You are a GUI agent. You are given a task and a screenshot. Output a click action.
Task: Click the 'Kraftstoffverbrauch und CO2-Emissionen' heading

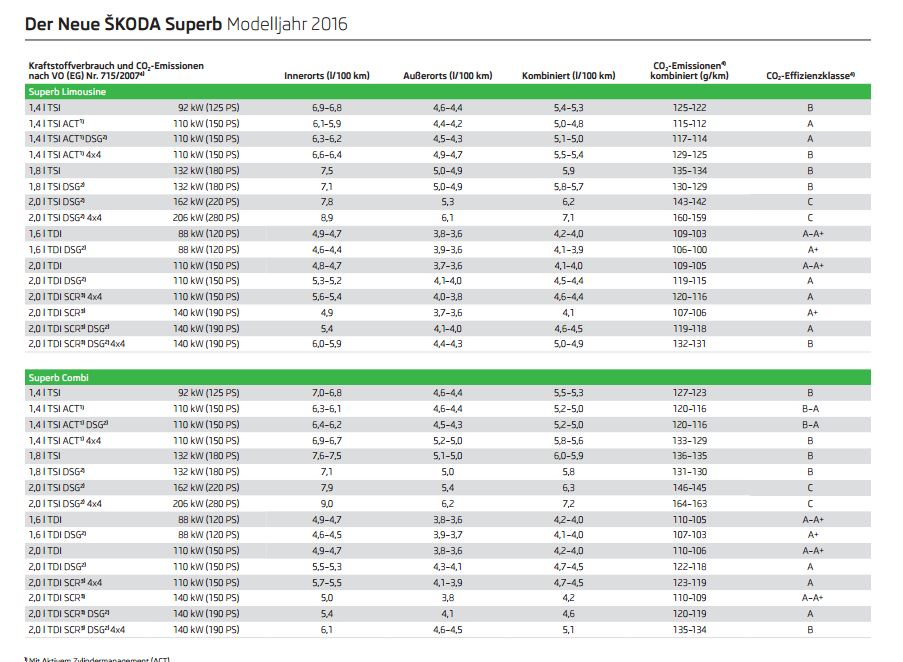(x=115, y=66)
